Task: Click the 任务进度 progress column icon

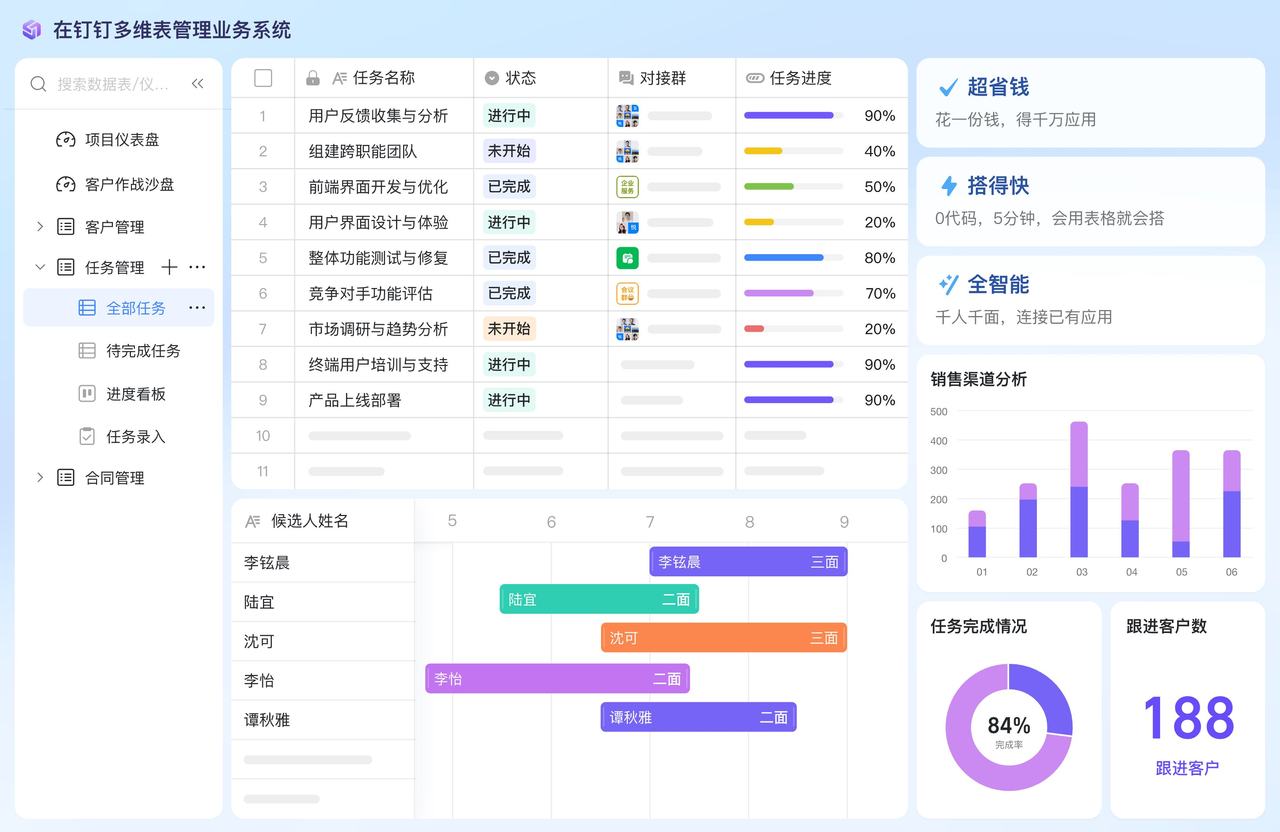Action: coord(755,78)
